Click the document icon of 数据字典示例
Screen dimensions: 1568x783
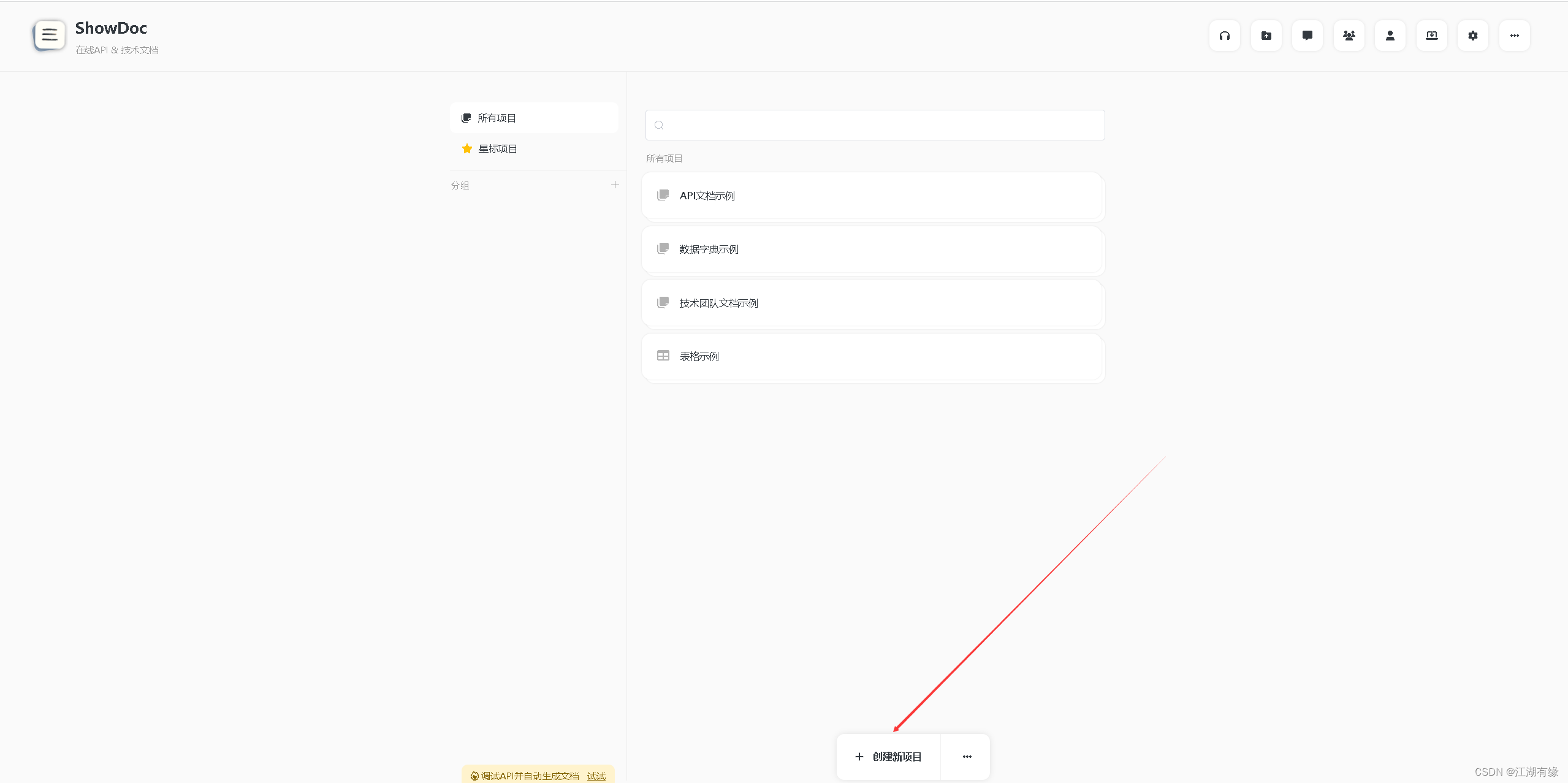tap(663, 248)
